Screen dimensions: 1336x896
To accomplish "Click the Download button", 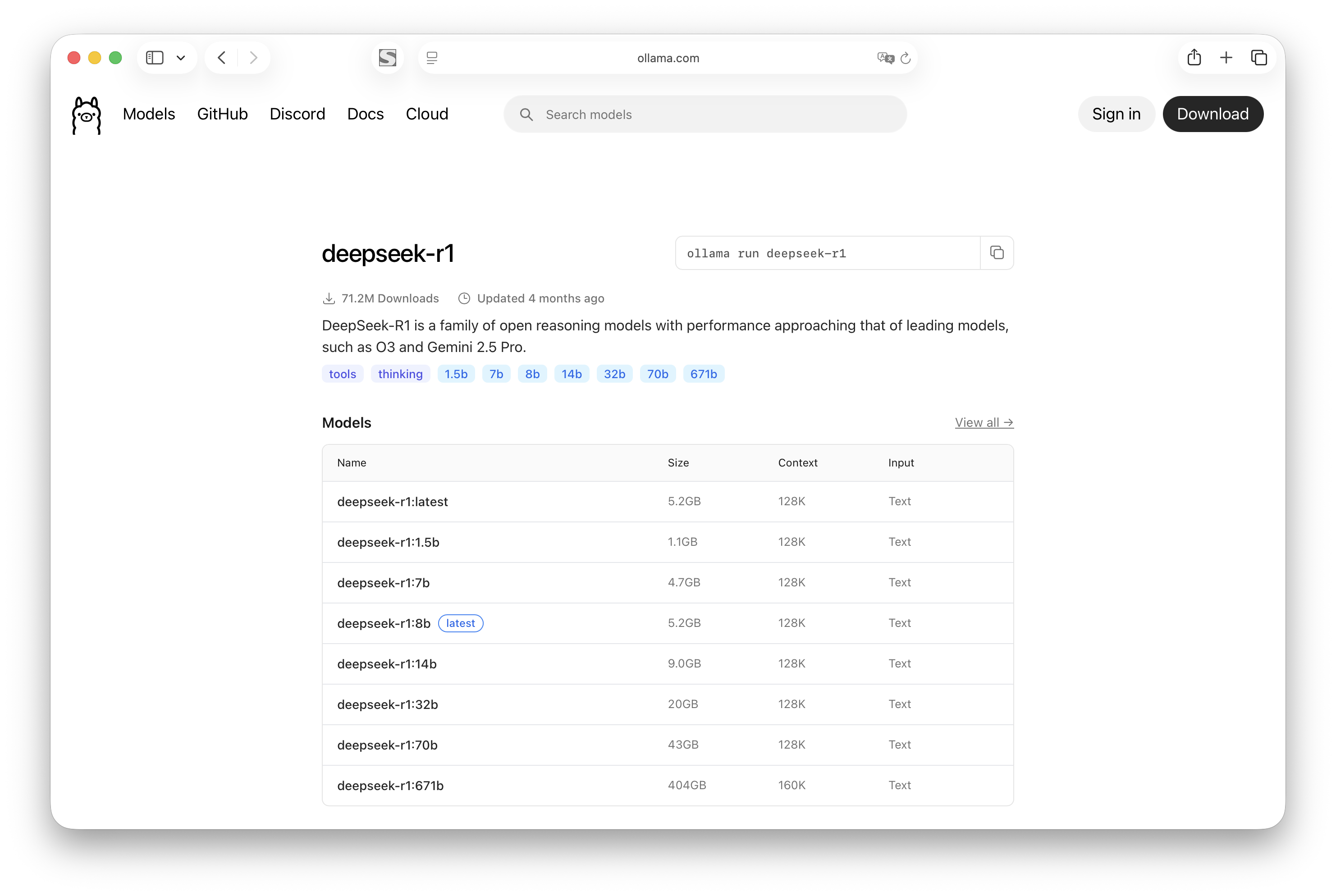I will click(1212, 114).
